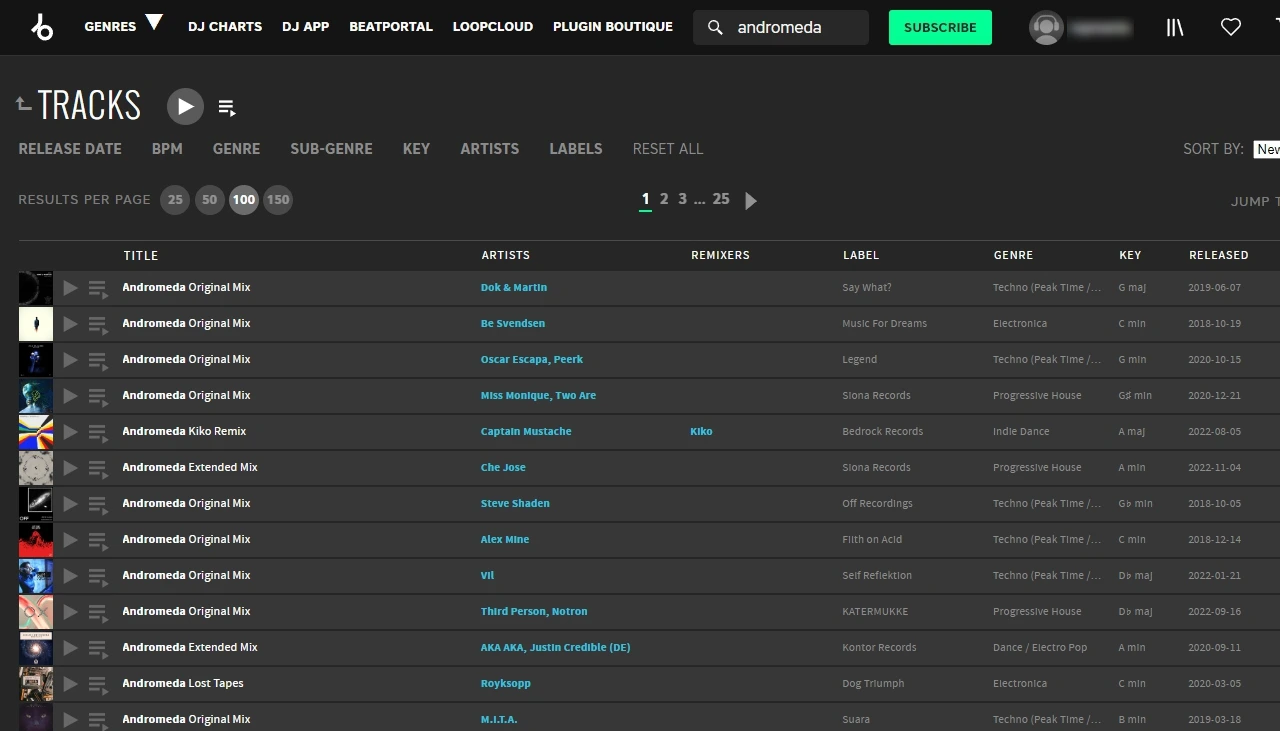
Task: Play the Miss Monique, Two Are track
Action: pos(70,396)
